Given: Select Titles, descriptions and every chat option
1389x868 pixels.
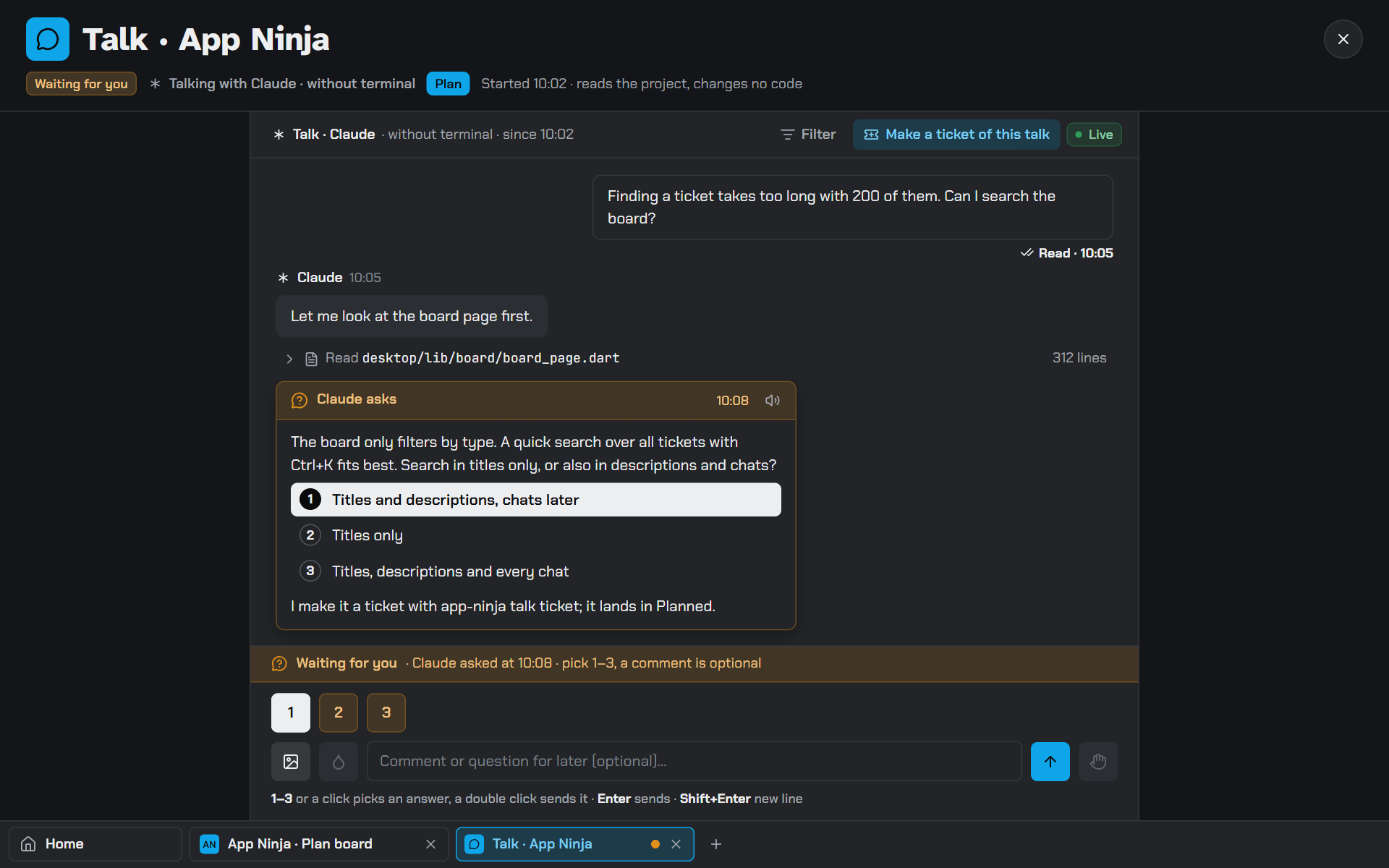Looking at the screenshot, I should tap(536, 571).
